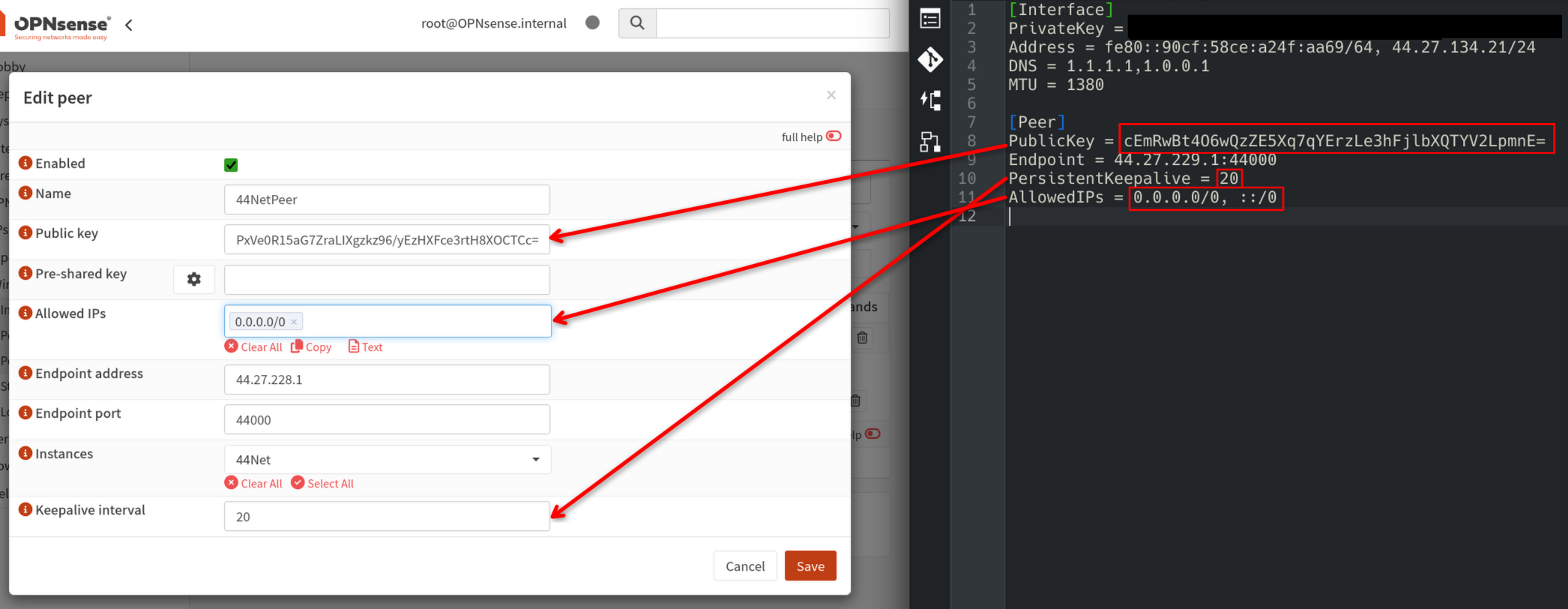This screenshot has height=609, width=1568.
Task: Click the info icon beside Allowed IPs
Action: [x=25, y=313]
